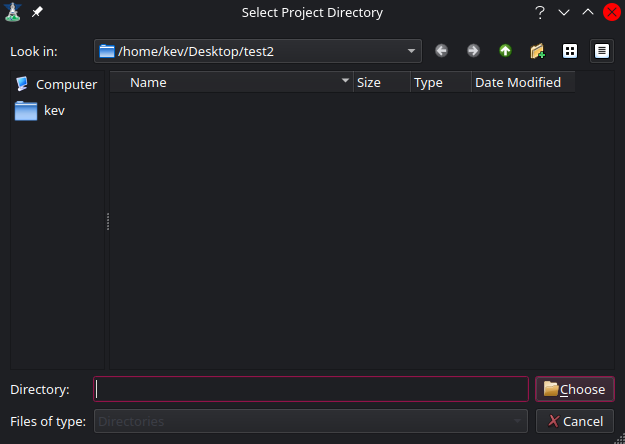Open the Files of type dropdown
The width and height of the screenshot is (625, 444).
[311, 421]
